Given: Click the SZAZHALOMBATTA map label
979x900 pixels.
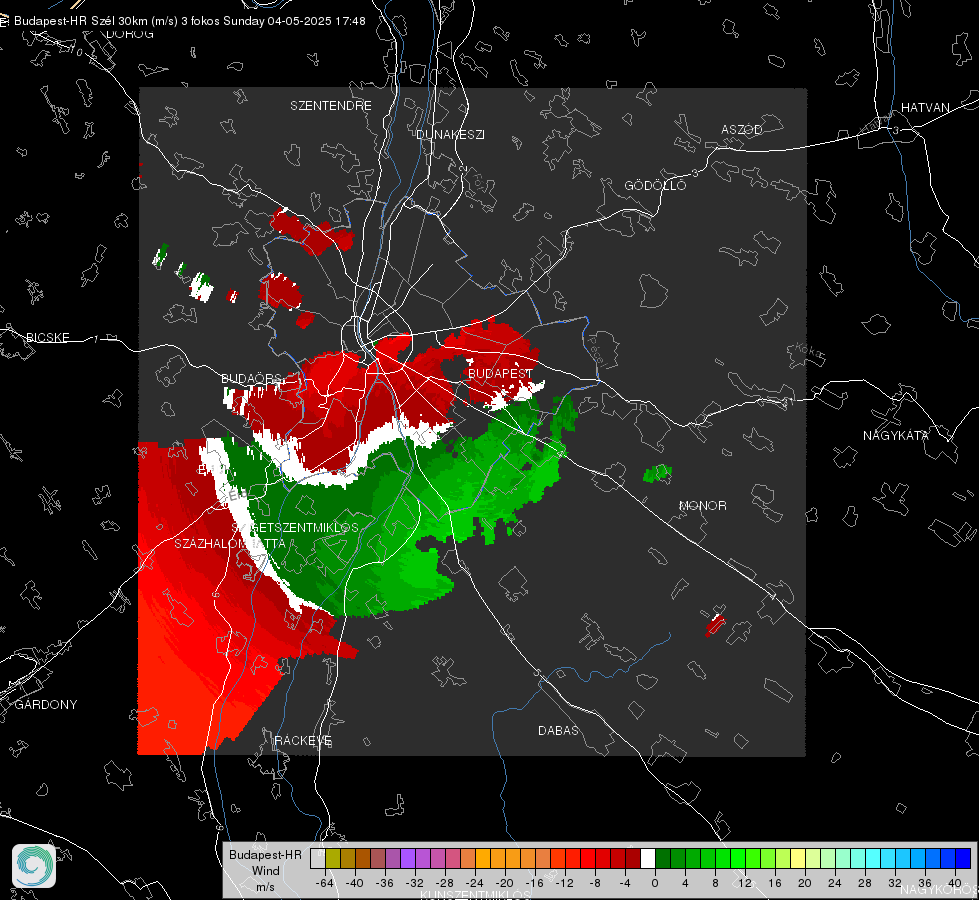Looking at the screenshot, I should [x=230, y=543].
